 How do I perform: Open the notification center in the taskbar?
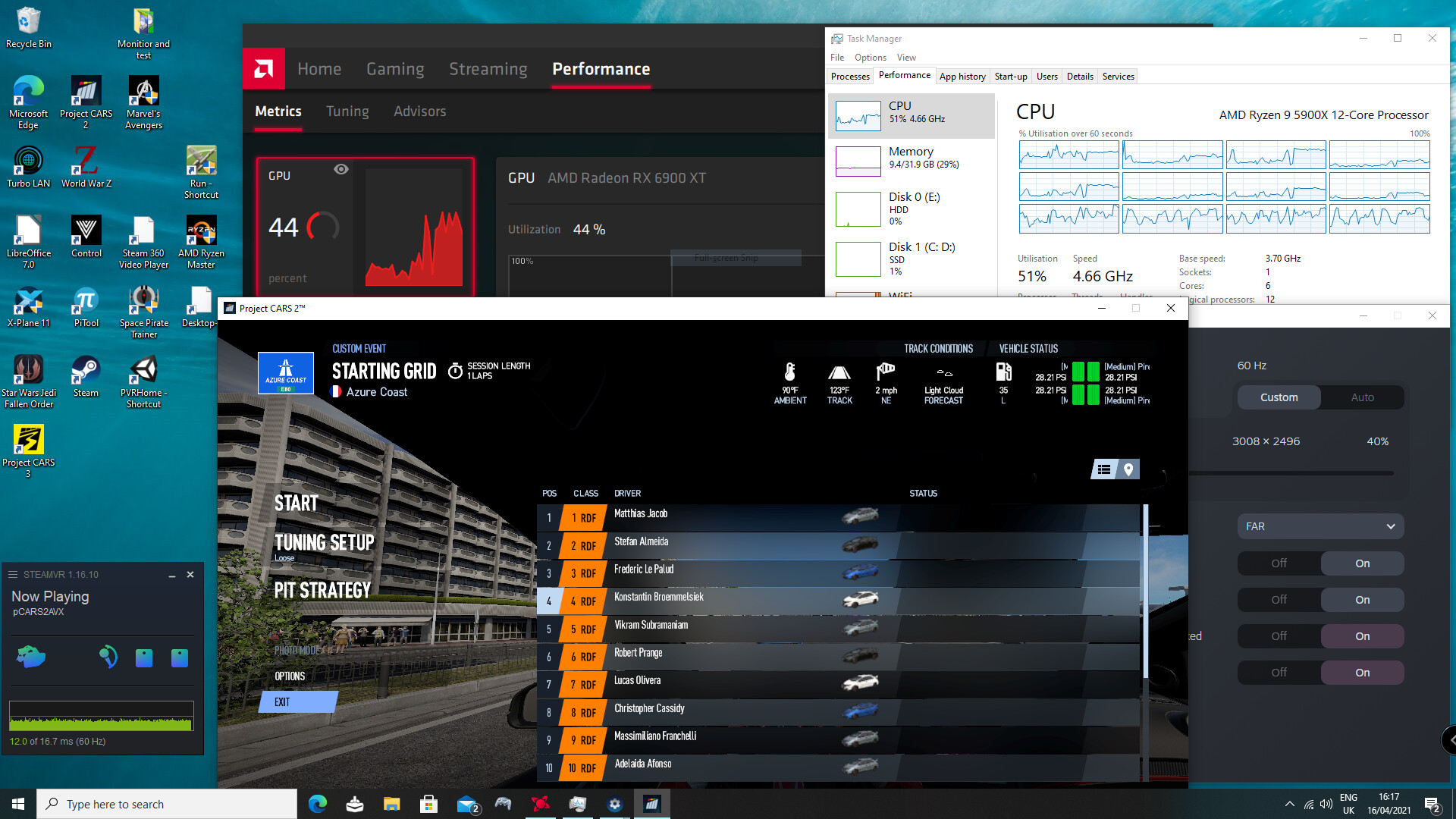pos(1432,805)
